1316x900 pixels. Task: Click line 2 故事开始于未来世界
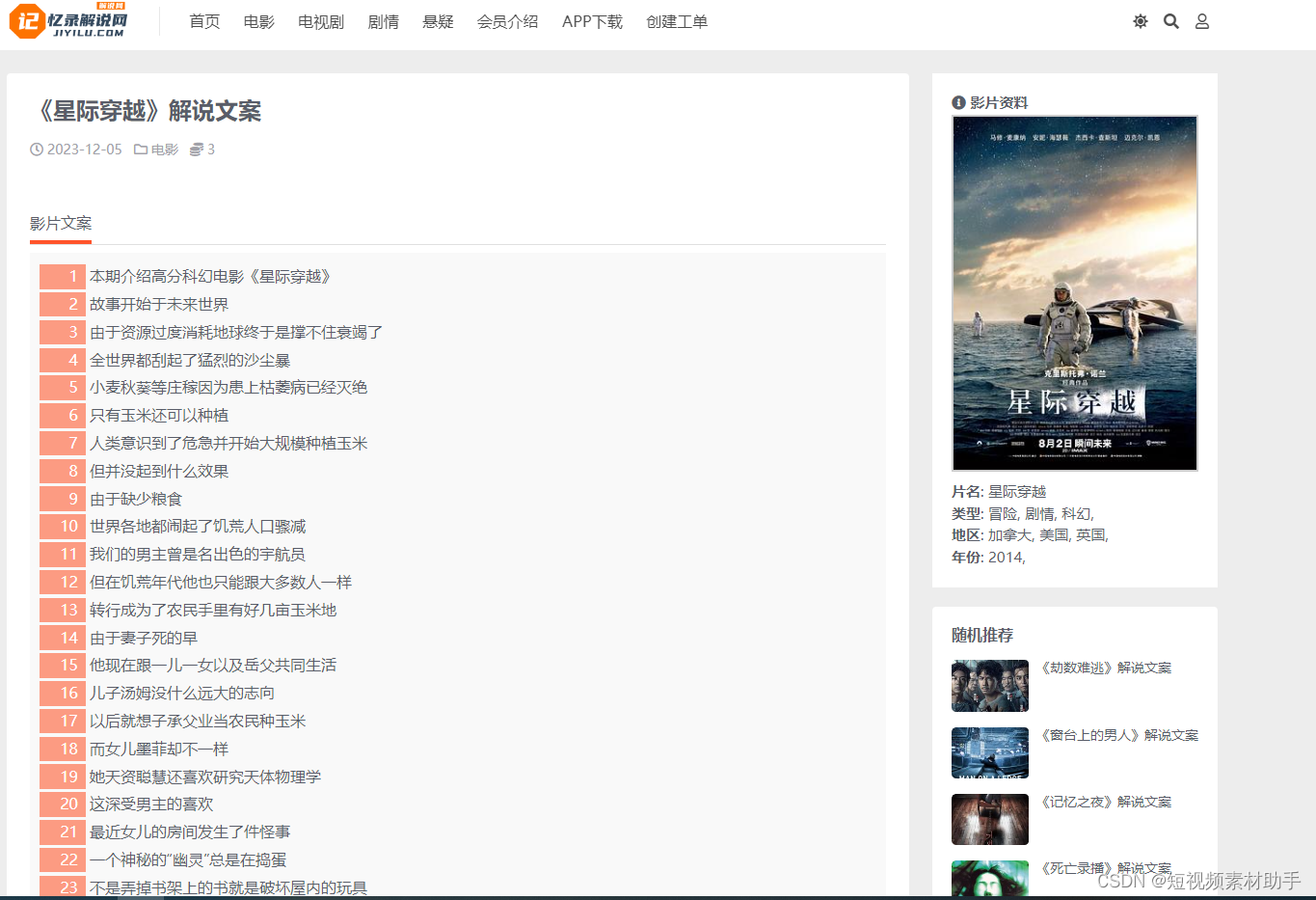coord(159,305)
